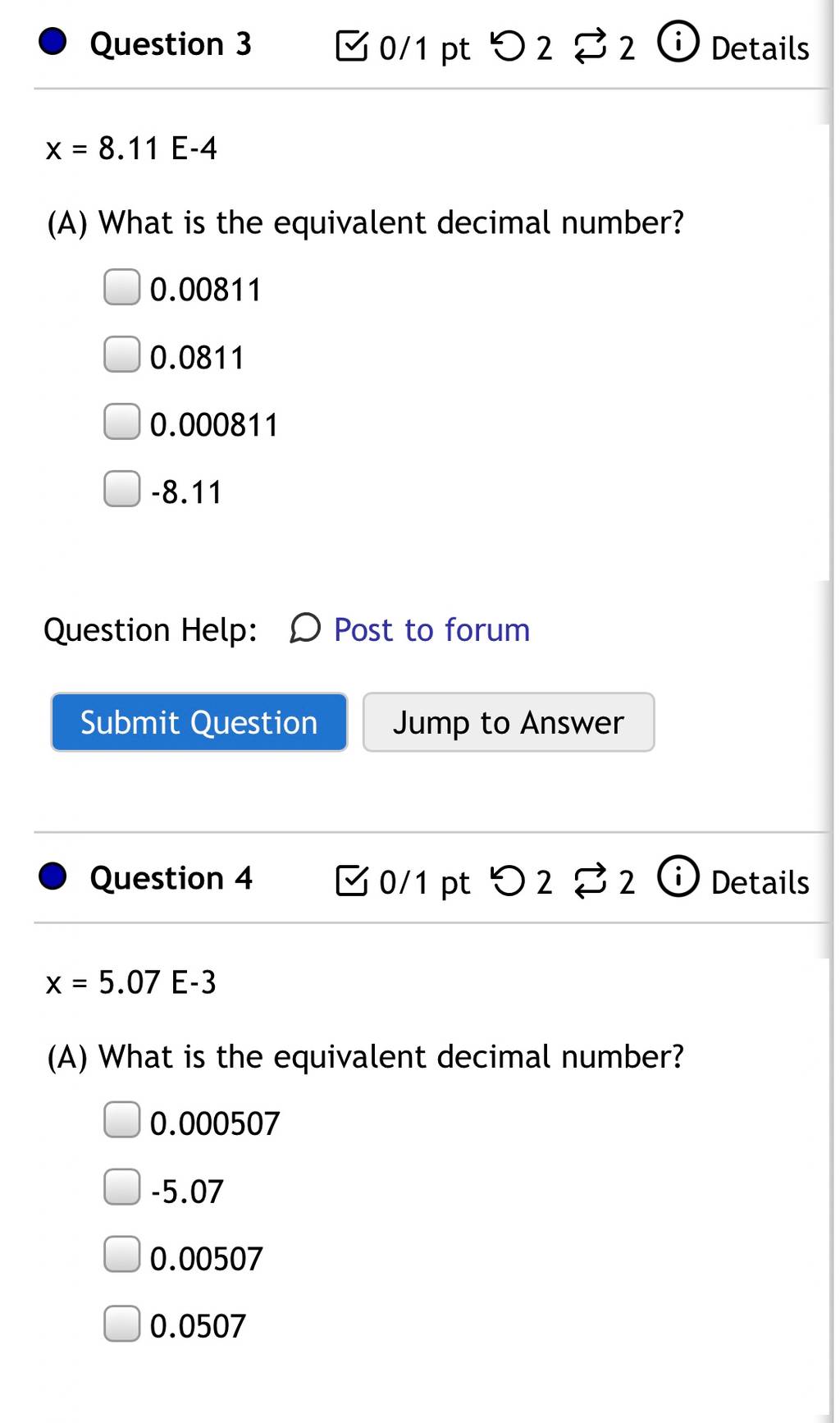Check the 0.000507 answer choice

[x=121, y=1120]
